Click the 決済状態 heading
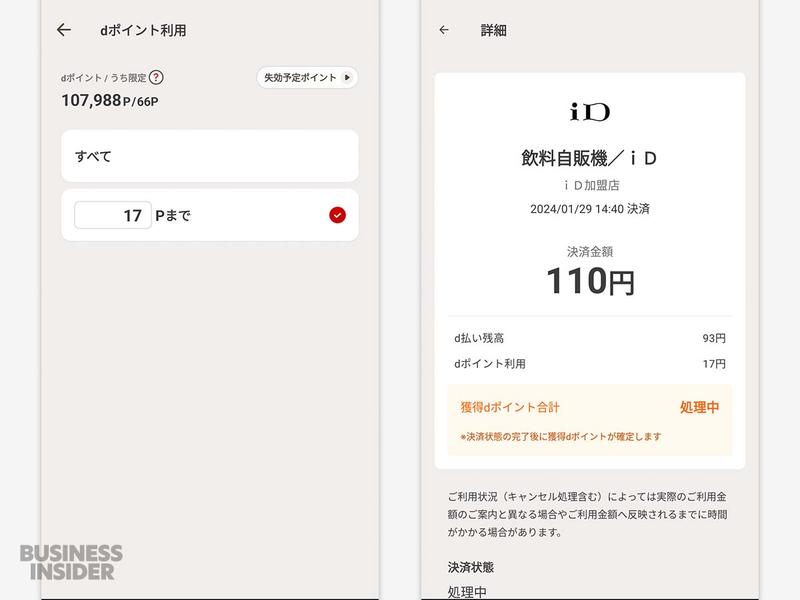Screen dimensions: 800x600 click(x=471, y=567)
